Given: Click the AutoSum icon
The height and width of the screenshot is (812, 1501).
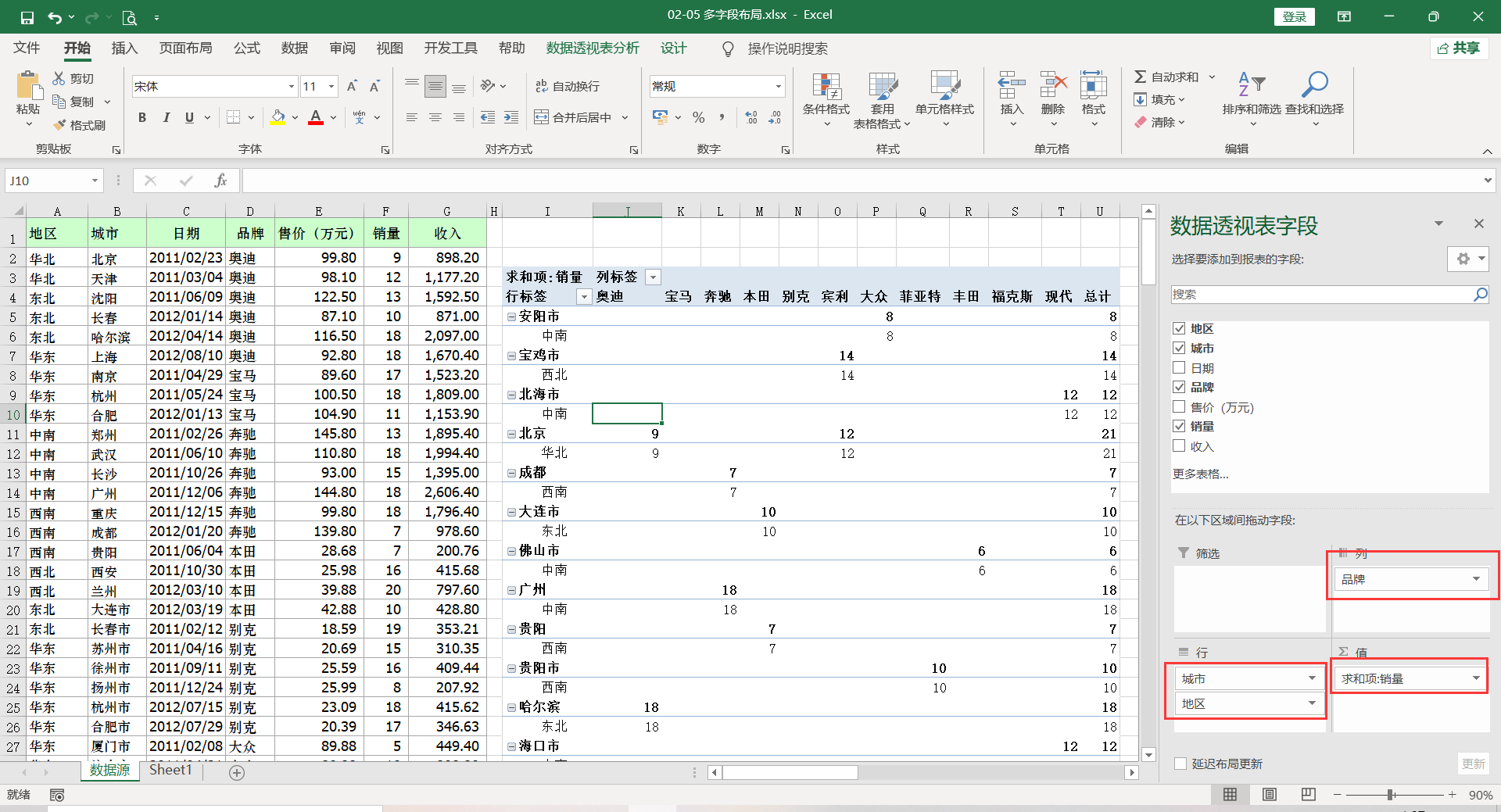Looking at the screenshot, I should pyautogui.click(x=1141, y=76).
